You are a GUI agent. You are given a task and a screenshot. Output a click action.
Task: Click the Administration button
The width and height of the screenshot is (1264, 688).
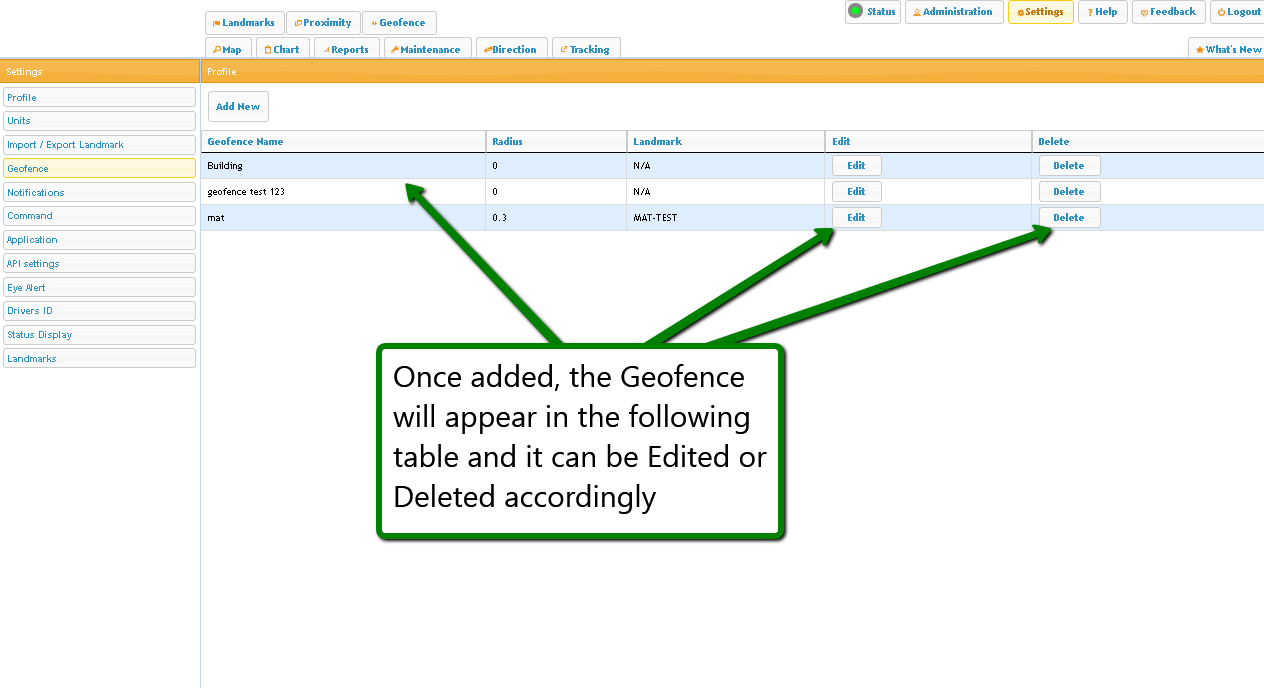953,12
